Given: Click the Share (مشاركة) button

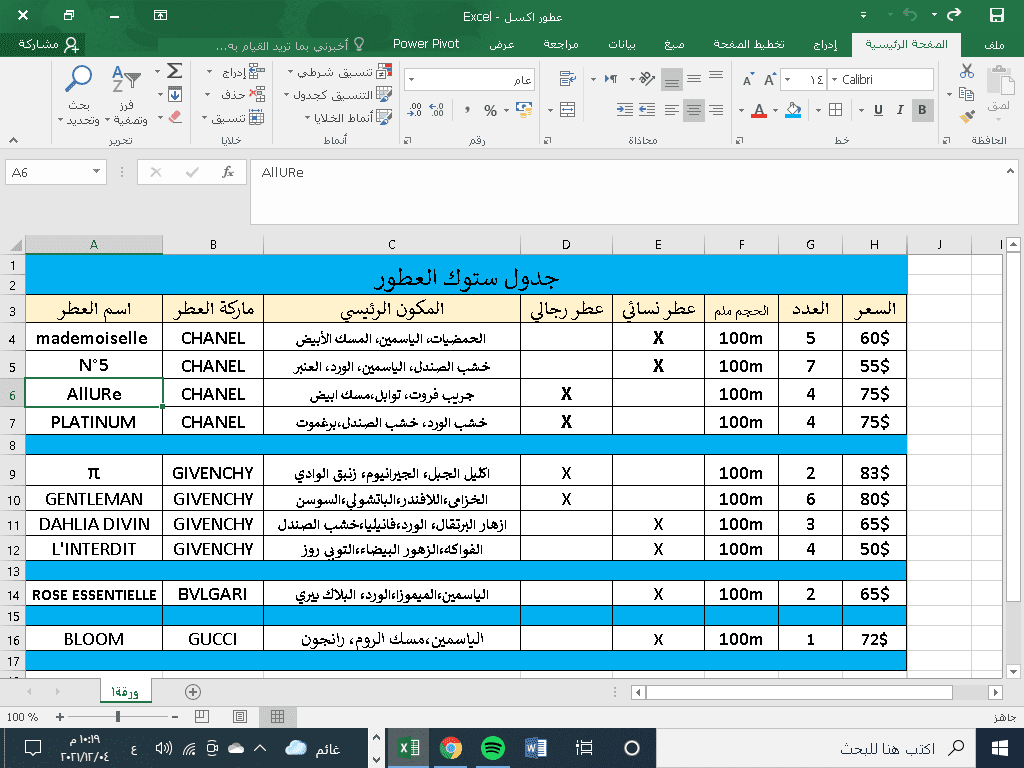Looking at the screenshot, I should pyautogui.click(x=48, y=44).
